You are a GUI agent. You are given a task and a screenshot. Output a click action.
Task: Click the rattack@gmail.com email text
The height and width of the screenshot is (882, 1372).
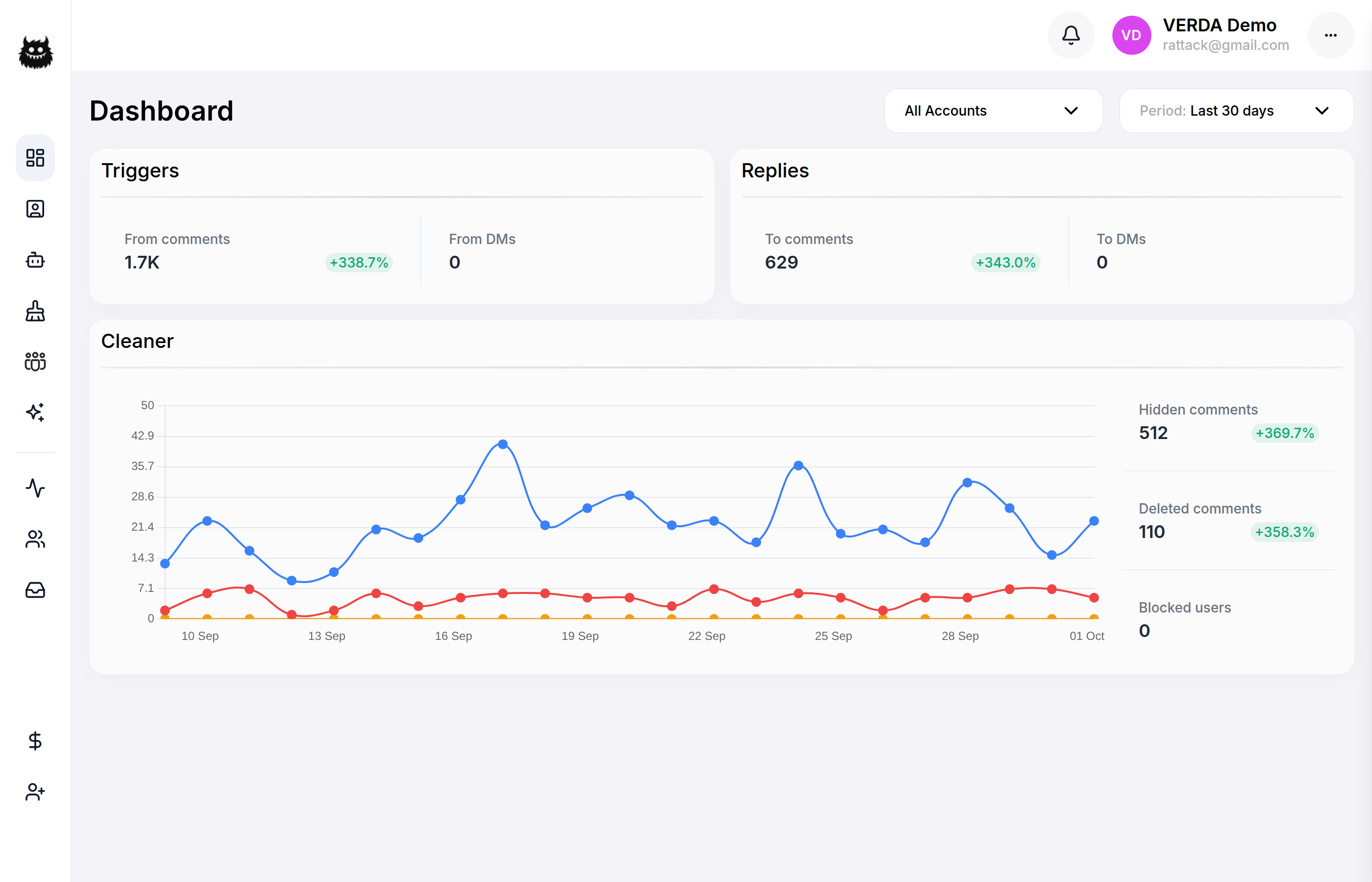(x=1226, y=45)
